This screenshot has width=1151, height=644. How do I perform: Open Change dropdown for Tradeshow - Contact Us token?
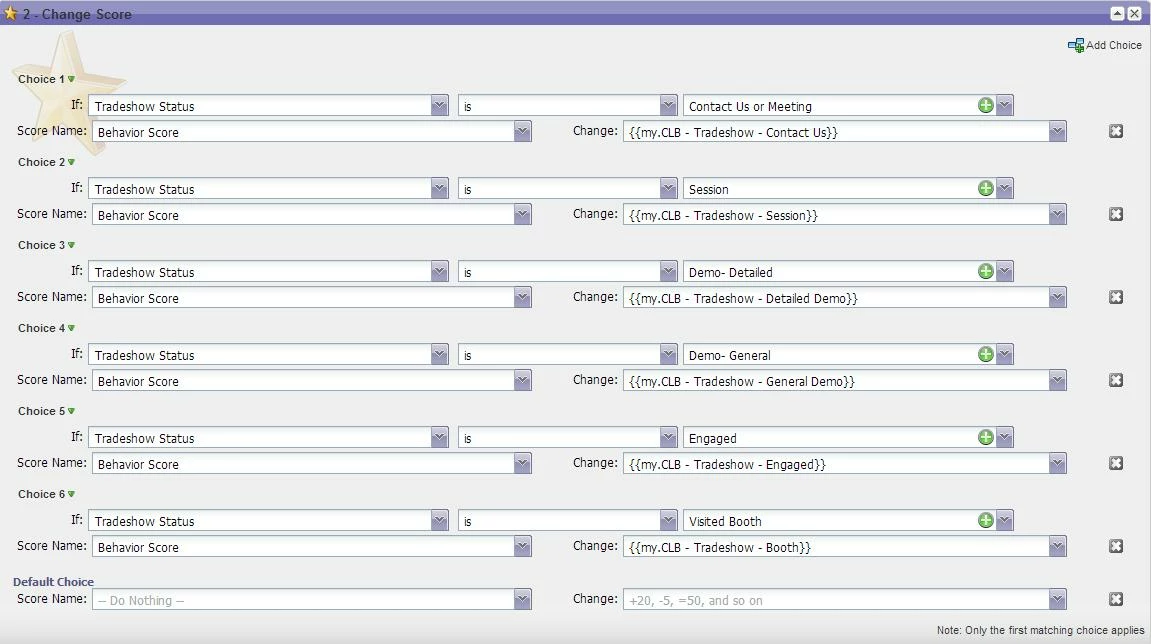pos(1057,132)
